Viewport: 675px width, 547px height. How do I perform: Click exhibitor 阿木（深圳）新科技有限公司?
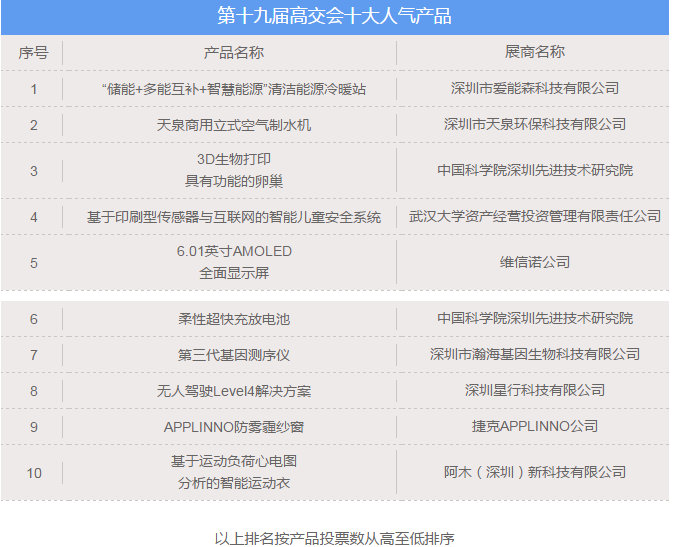coord(535,473)
